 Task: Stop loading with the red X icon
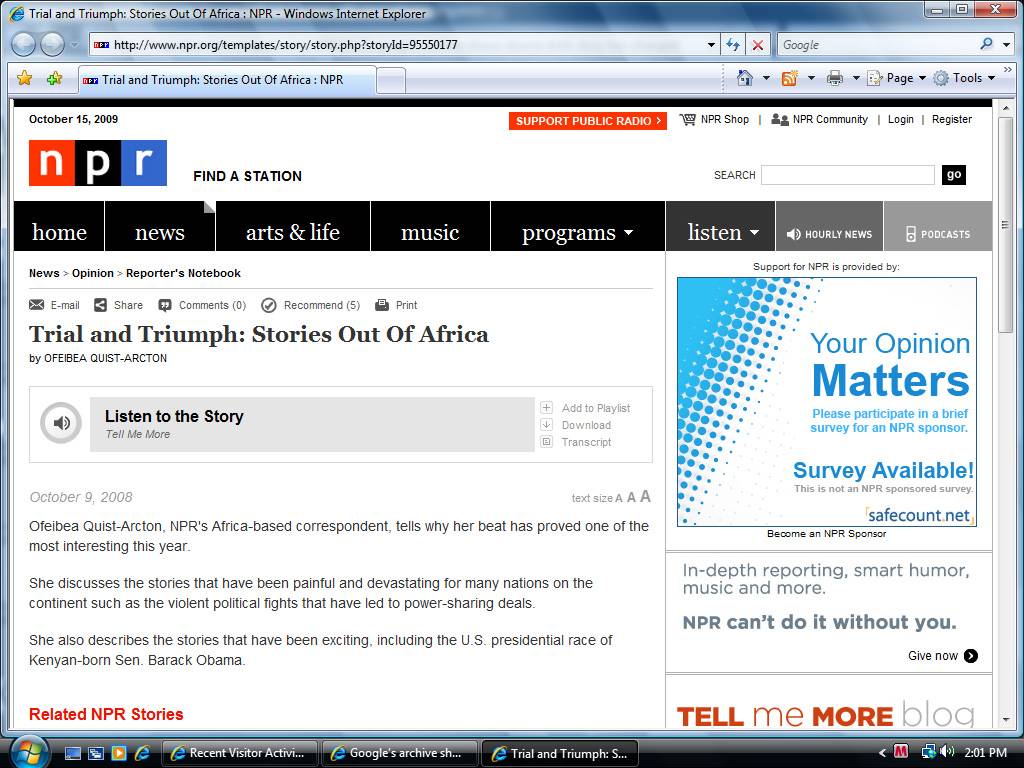758,45
